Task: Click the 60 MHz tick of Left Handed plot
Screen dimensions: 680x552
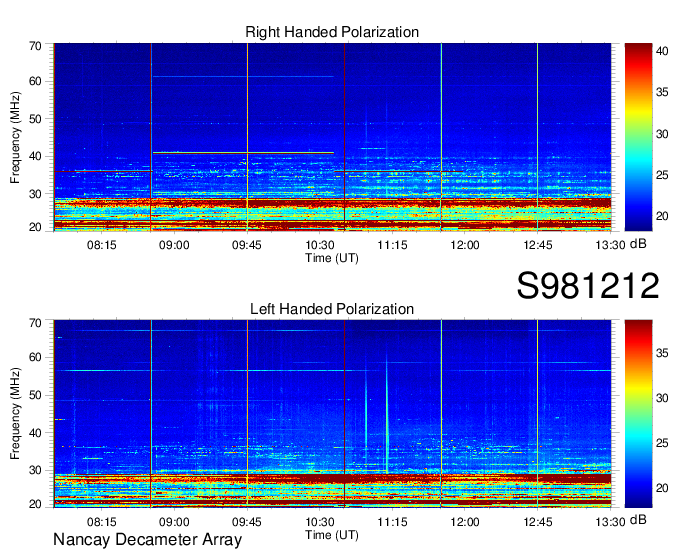Action: [x=36, y=357]
